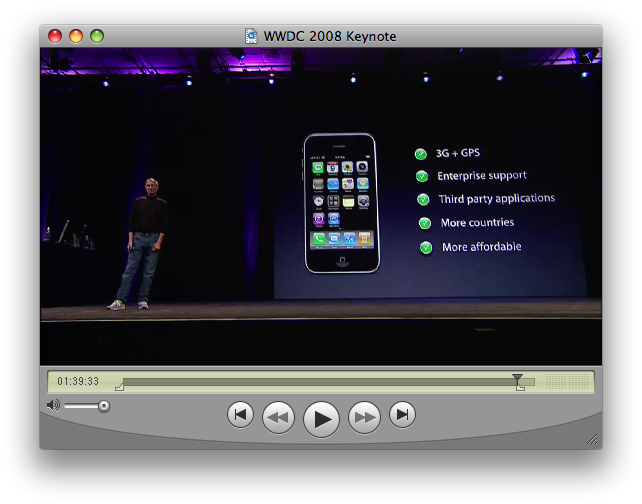The width and height of the screenshot is (642, 504).
Task: Start playback with the Play button
Action: pyautogui.click(x=321, y=419)
